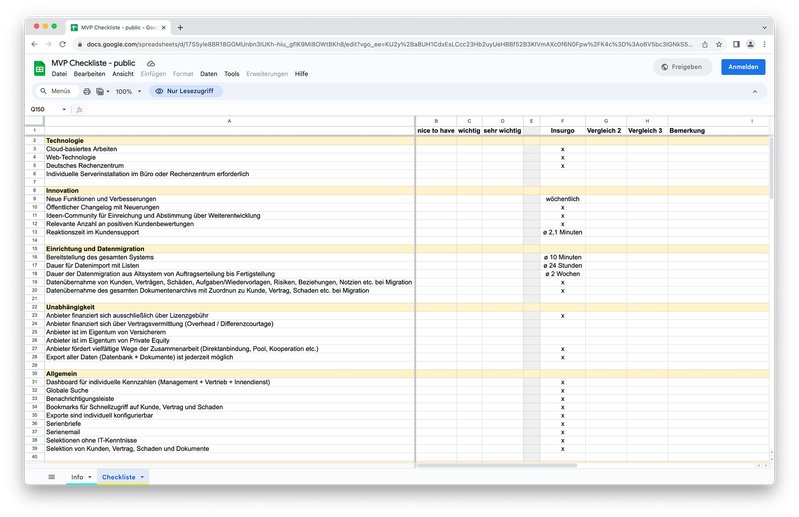Image resolution: width=799 pixels, height=517 pixels.
Task: Select the 'Einrichtung und Datenmigration' section cell
Action: (x=229, y=249)
